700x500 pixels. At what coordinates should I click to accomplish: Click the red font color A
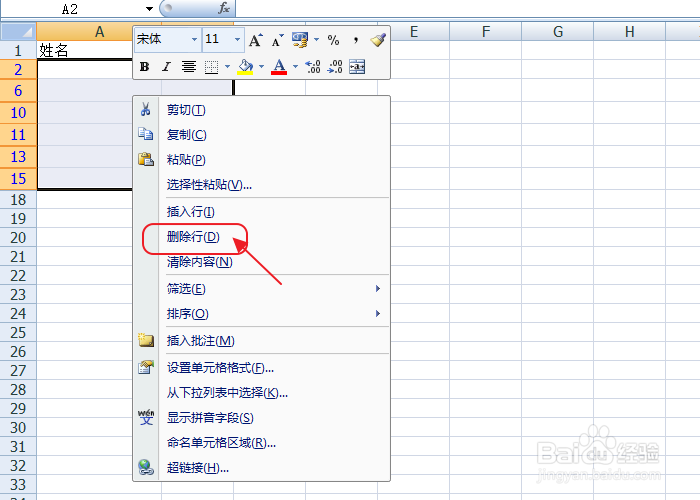coord(279,67)
